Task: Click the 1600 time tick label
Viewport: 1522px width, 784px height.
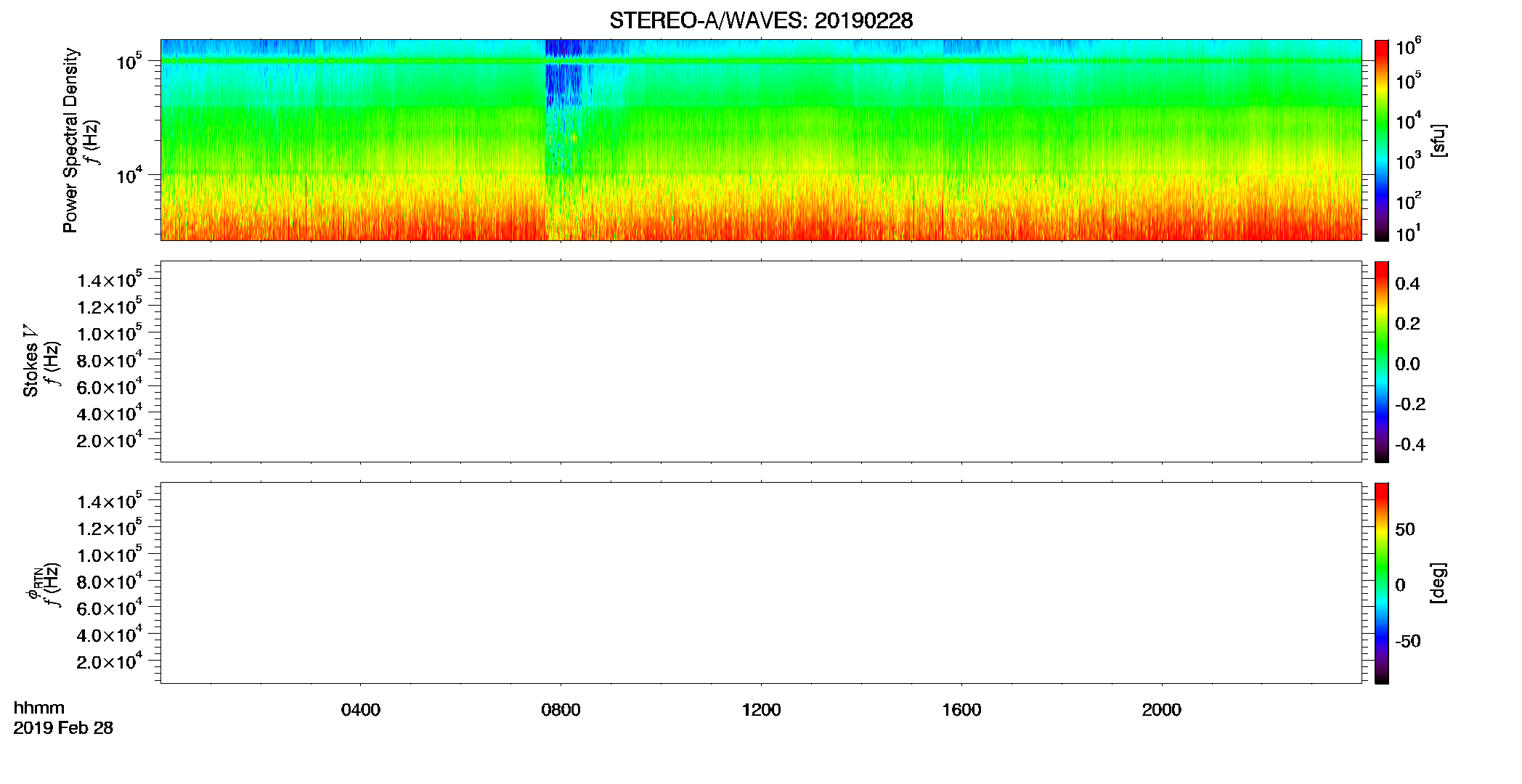Action: [961, 710]
